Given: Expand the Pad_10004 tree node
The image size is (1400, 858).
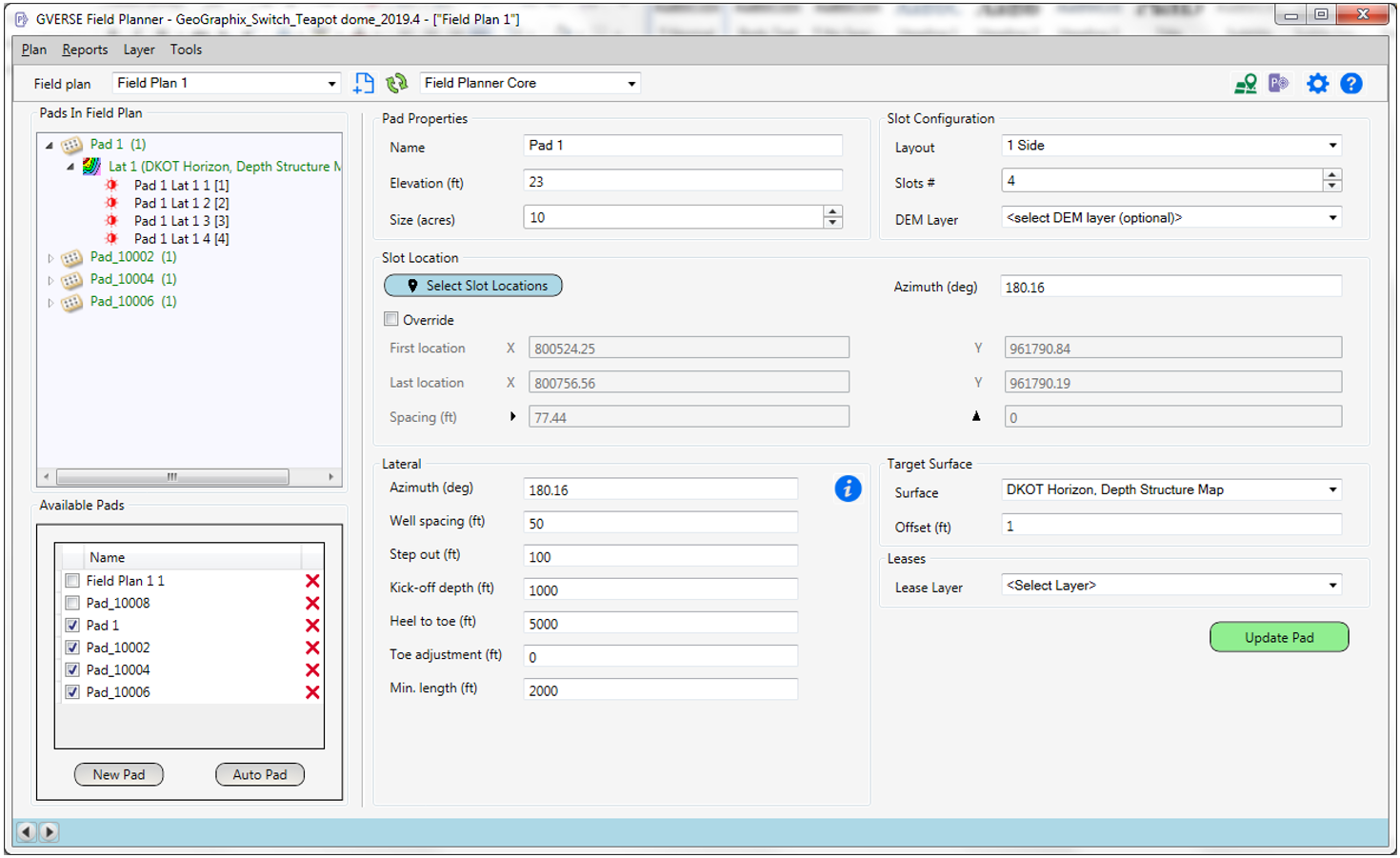Looking at the screenshot, I should 50,280.
